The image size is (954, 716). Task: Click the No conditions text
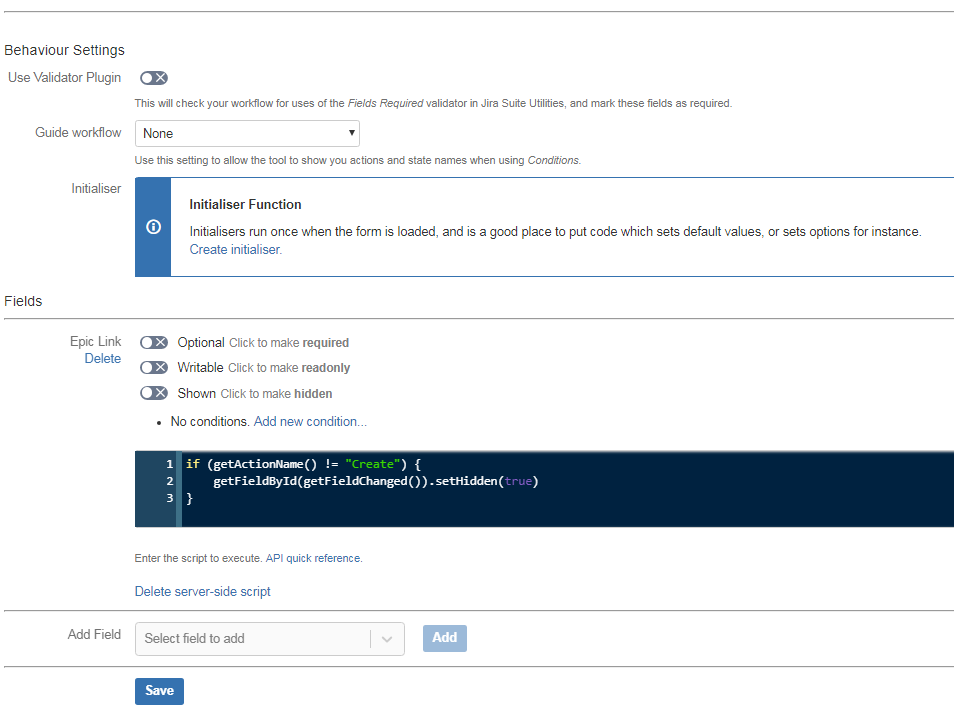click(210, 422)
